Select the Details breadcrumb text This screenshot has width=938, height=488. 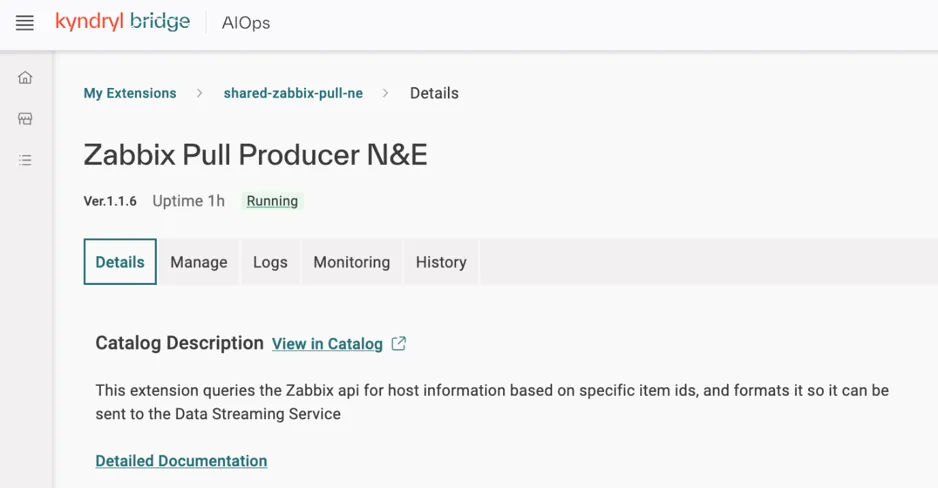[434, 93]
